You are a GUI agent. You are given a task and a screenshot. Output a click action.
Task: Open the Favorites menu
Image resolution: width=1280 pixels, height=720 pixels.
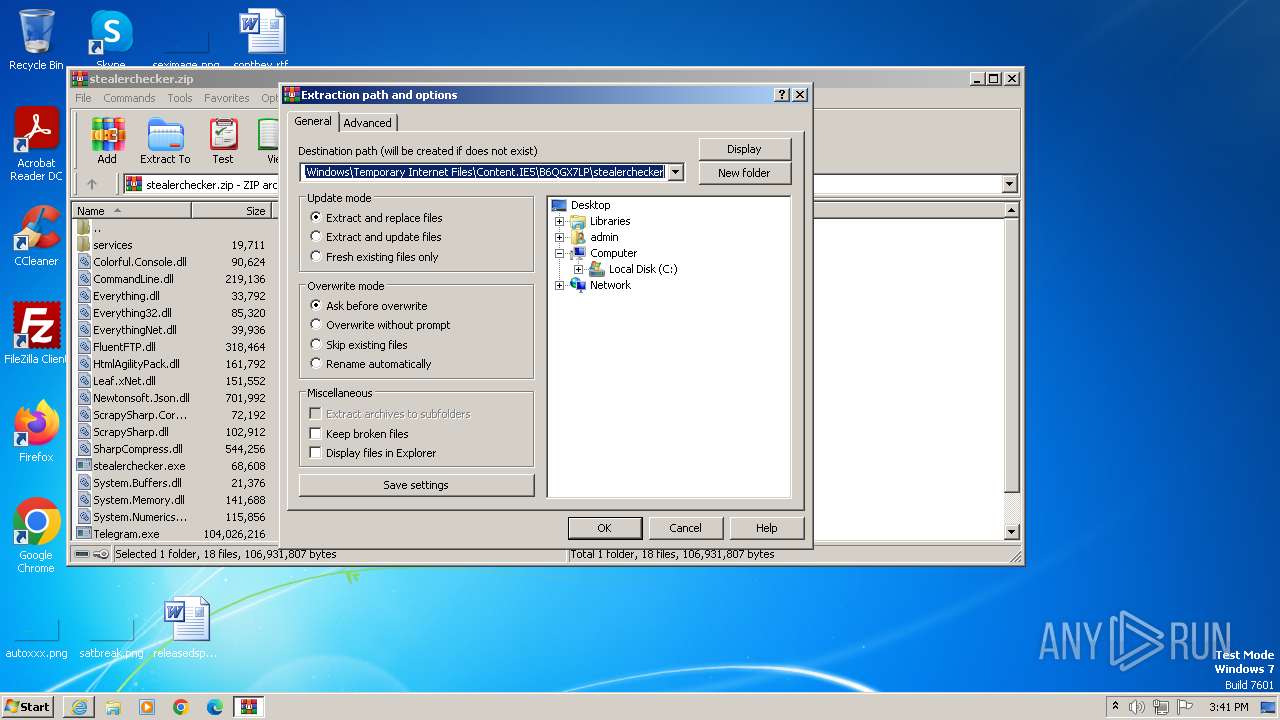click(x=227, y=98)
